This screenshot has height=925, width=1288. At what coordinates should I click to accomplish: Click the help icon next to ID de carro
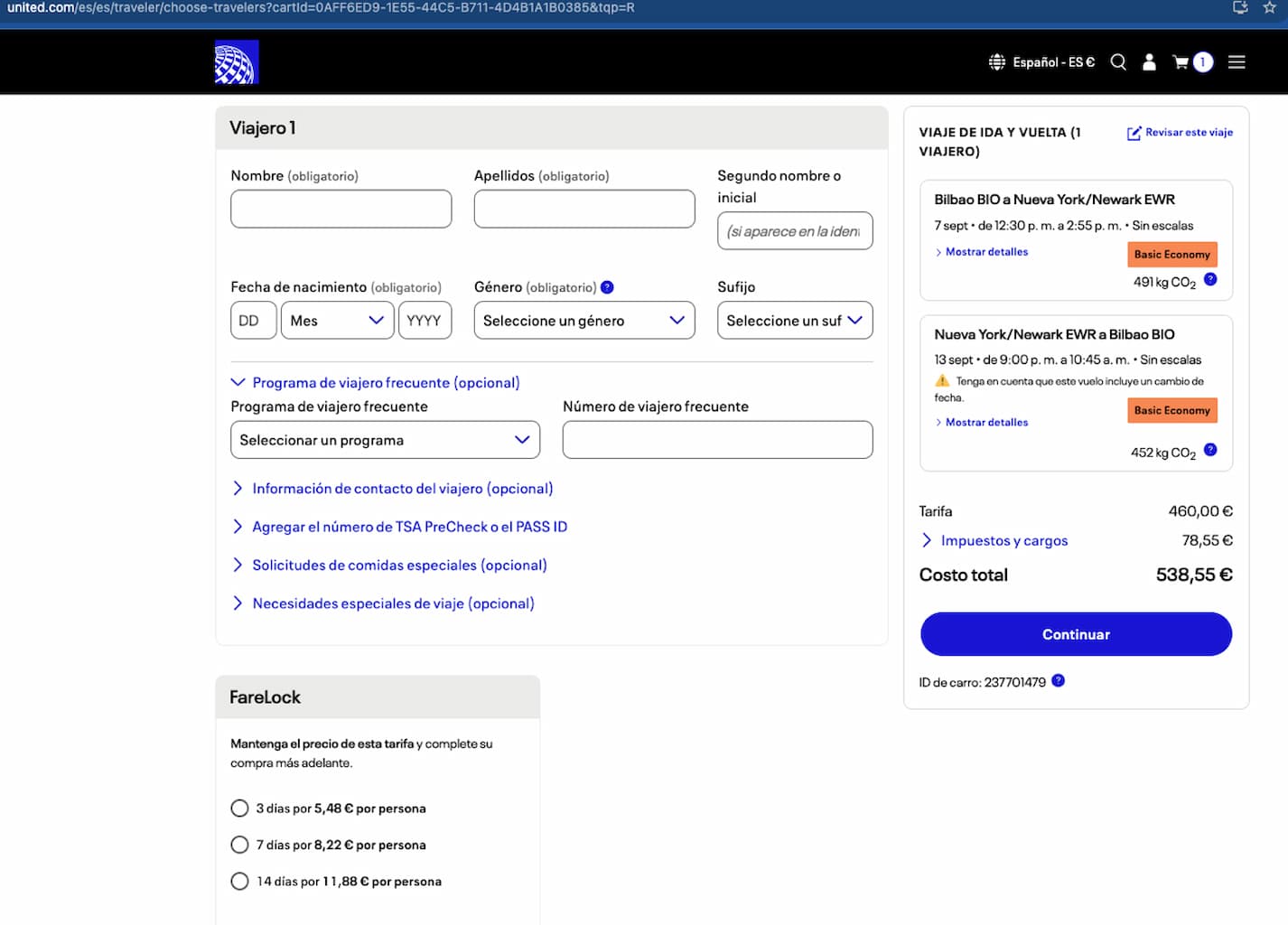1058,680
